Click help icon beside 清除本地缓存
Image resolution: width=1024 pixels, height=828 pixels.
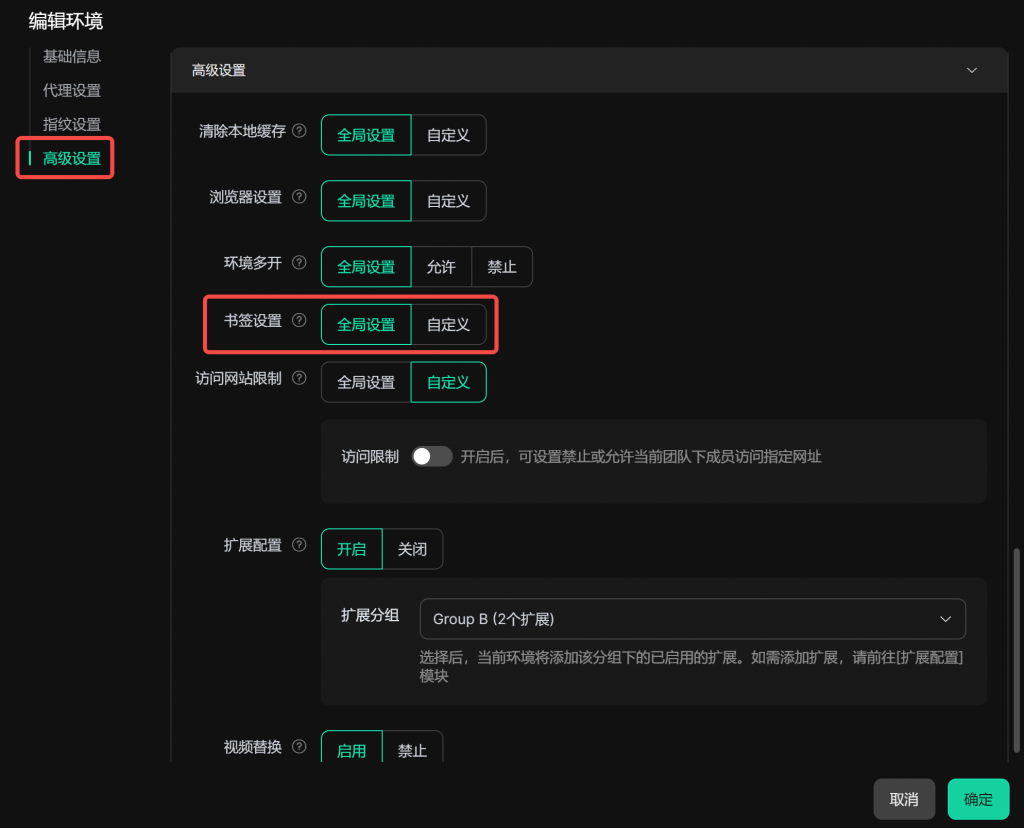point(299,132)
